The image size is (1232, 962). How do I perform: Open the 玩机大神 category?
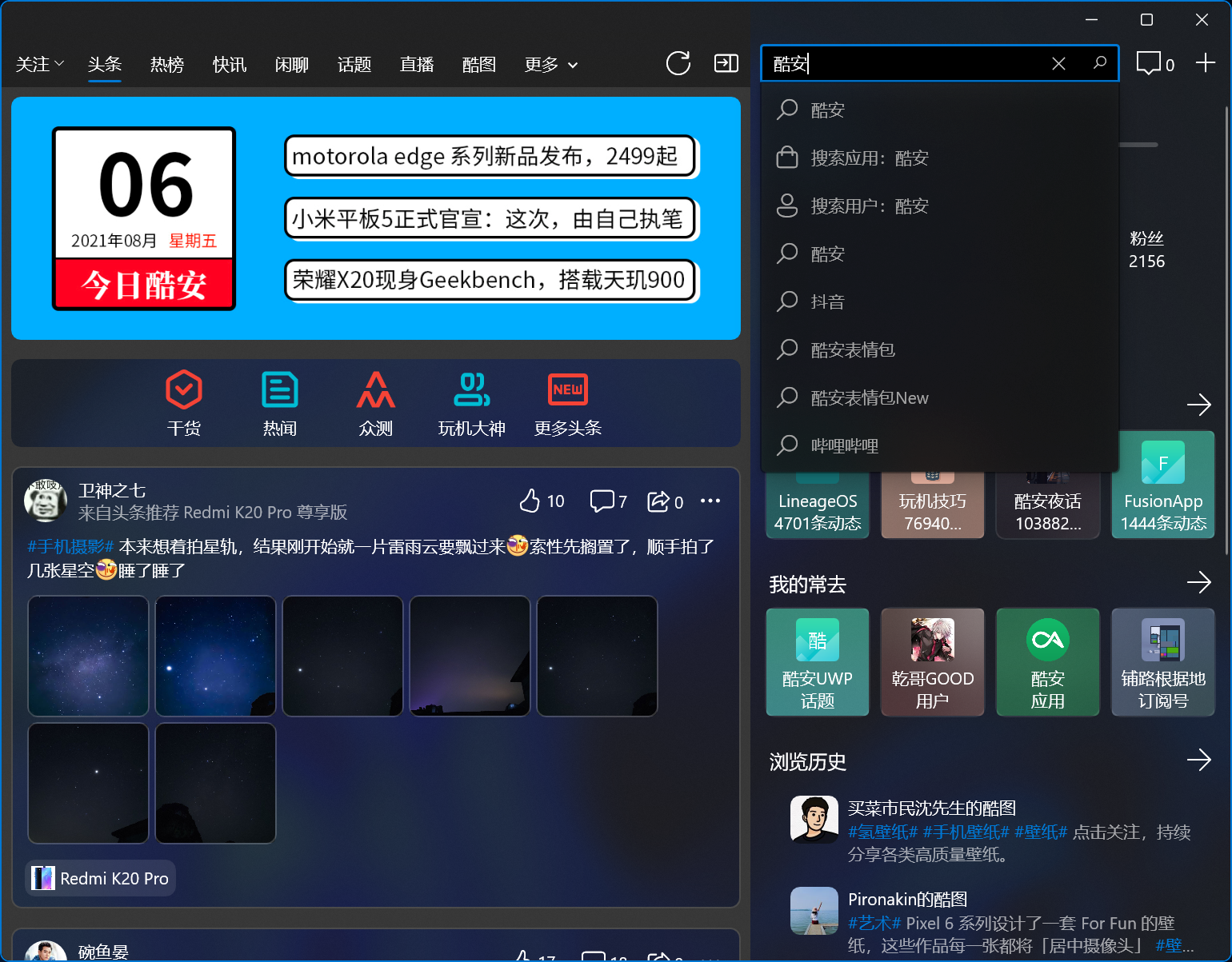coord(472,404)
